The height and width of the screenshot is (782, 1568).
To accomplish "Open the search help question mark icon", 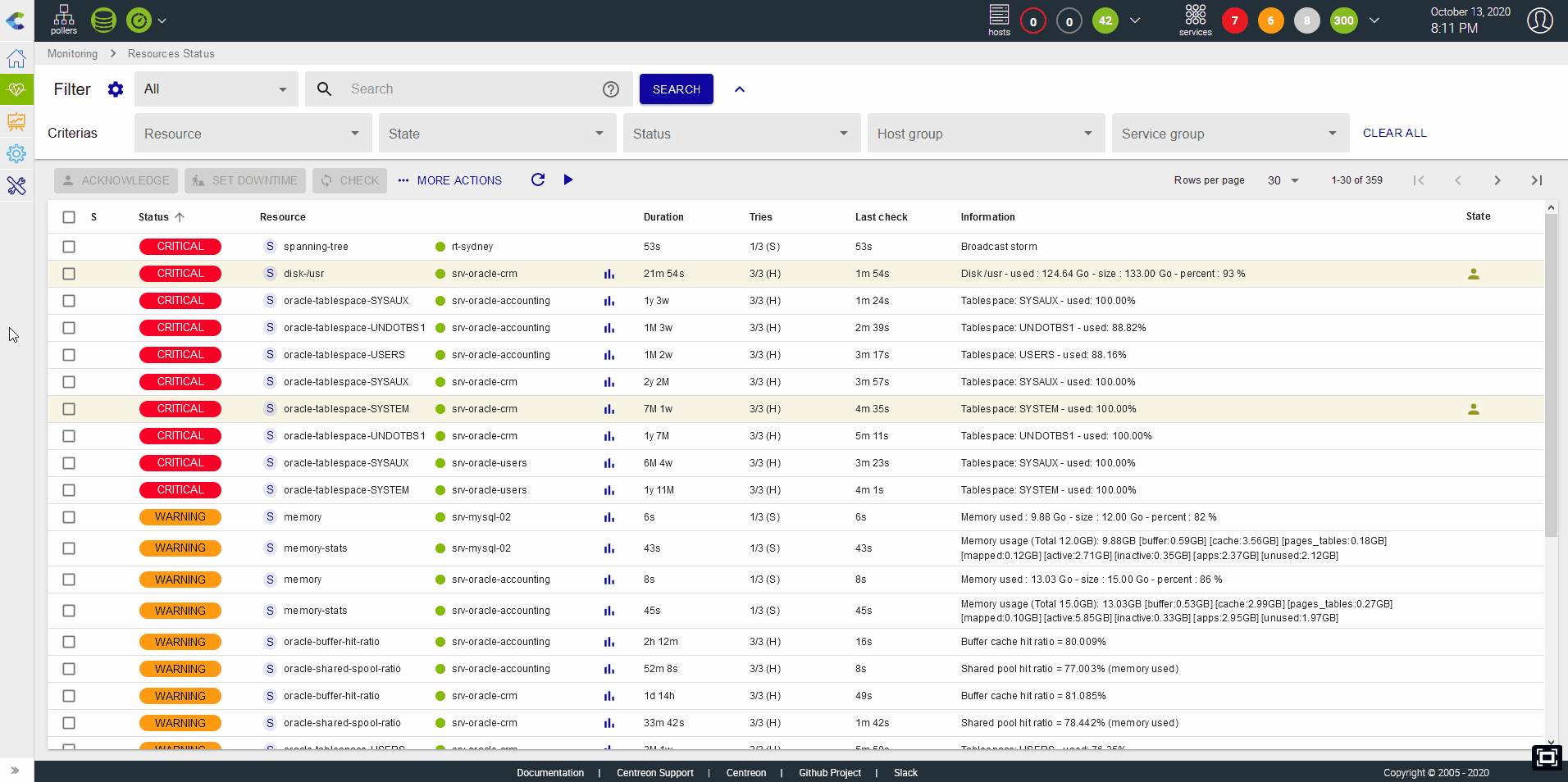I will tap(611, 89).
